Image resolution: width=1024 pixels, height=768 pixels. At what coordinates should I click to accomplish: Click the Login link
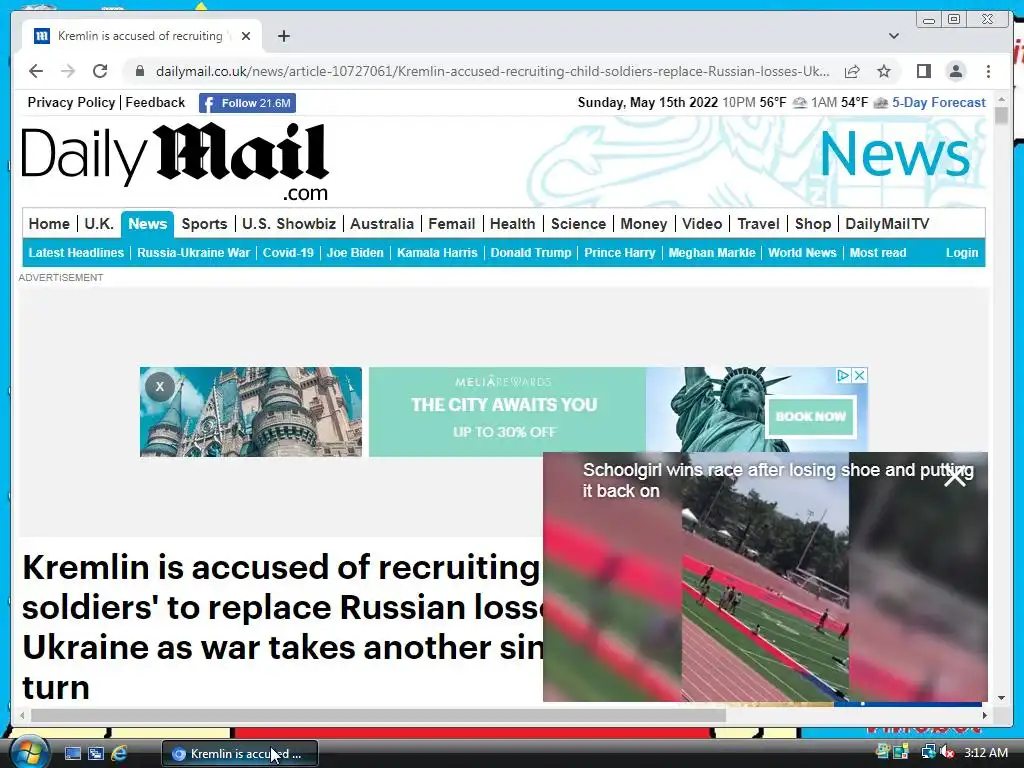coord(962,253)
